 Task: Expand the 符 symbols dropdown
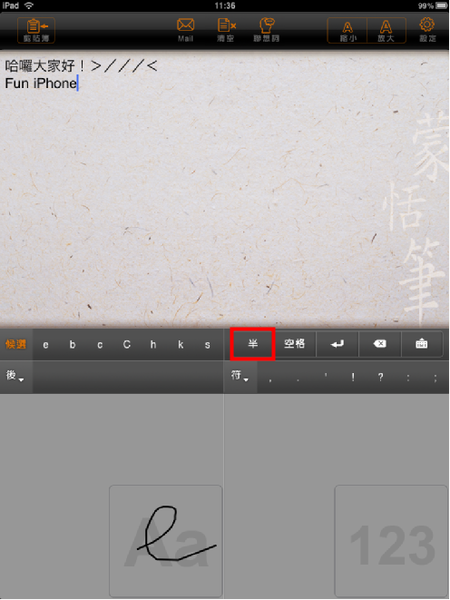tap(240, 376)
